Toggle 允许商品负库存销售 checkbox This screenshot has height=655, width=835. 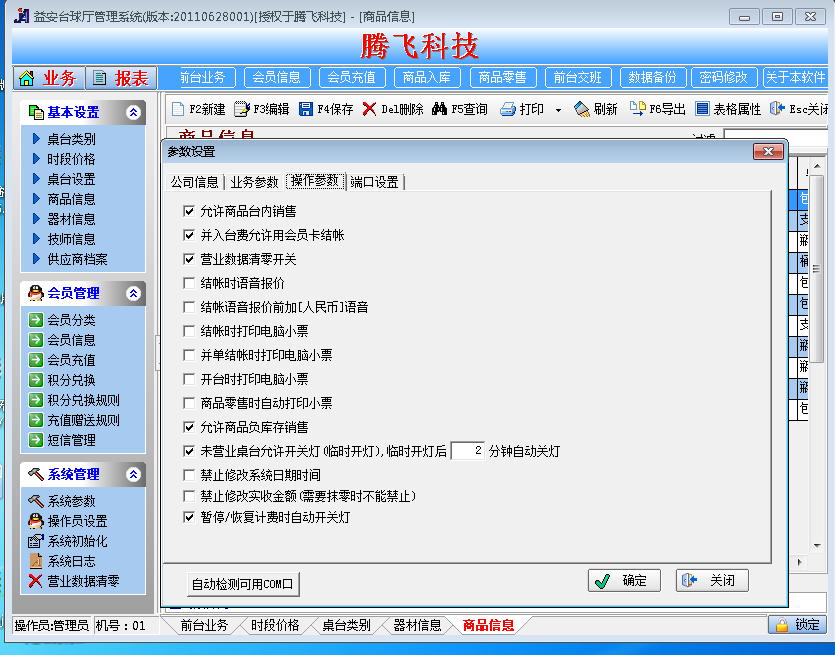coord(189,427)
